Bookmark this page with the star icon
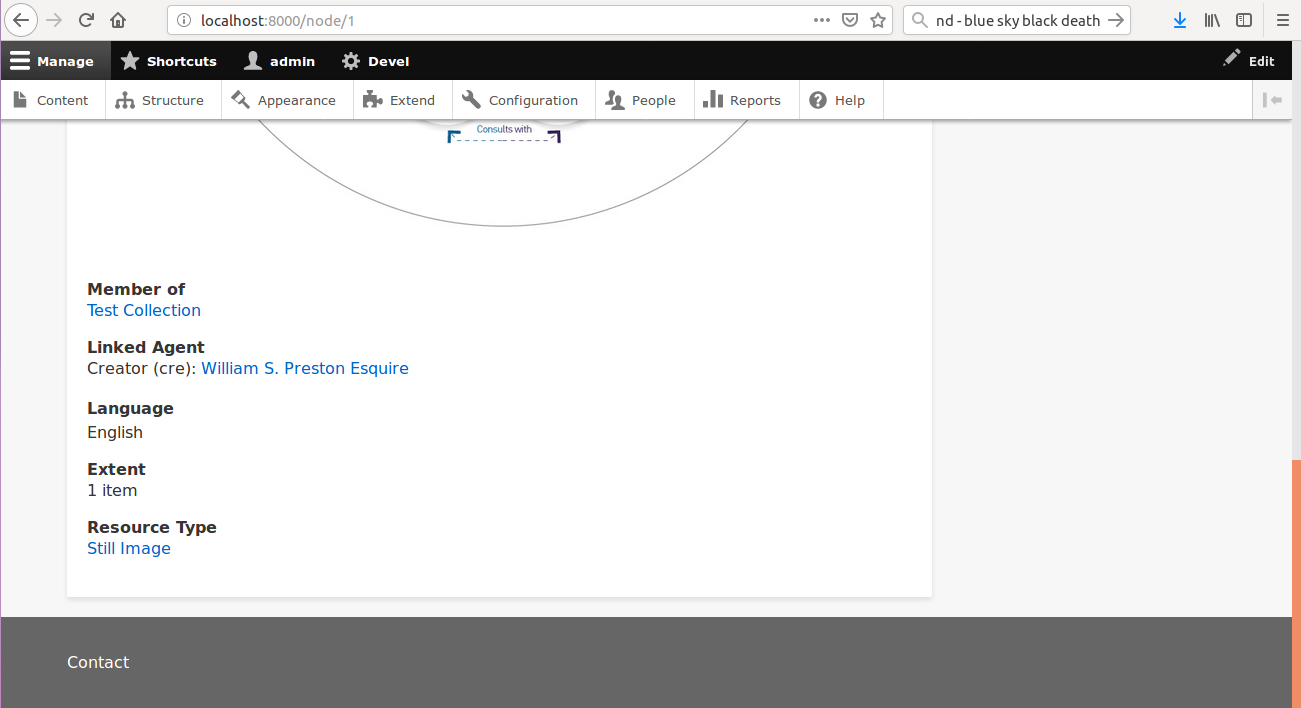The image size is (1301, 708). [x=878, y=20]
